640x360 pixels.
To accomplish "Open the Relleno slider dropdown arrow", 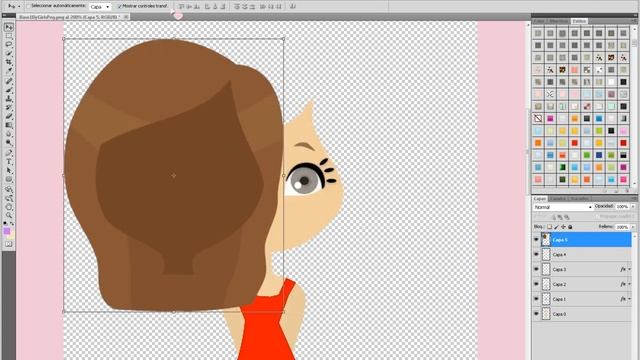I will [x=633, y=227].
